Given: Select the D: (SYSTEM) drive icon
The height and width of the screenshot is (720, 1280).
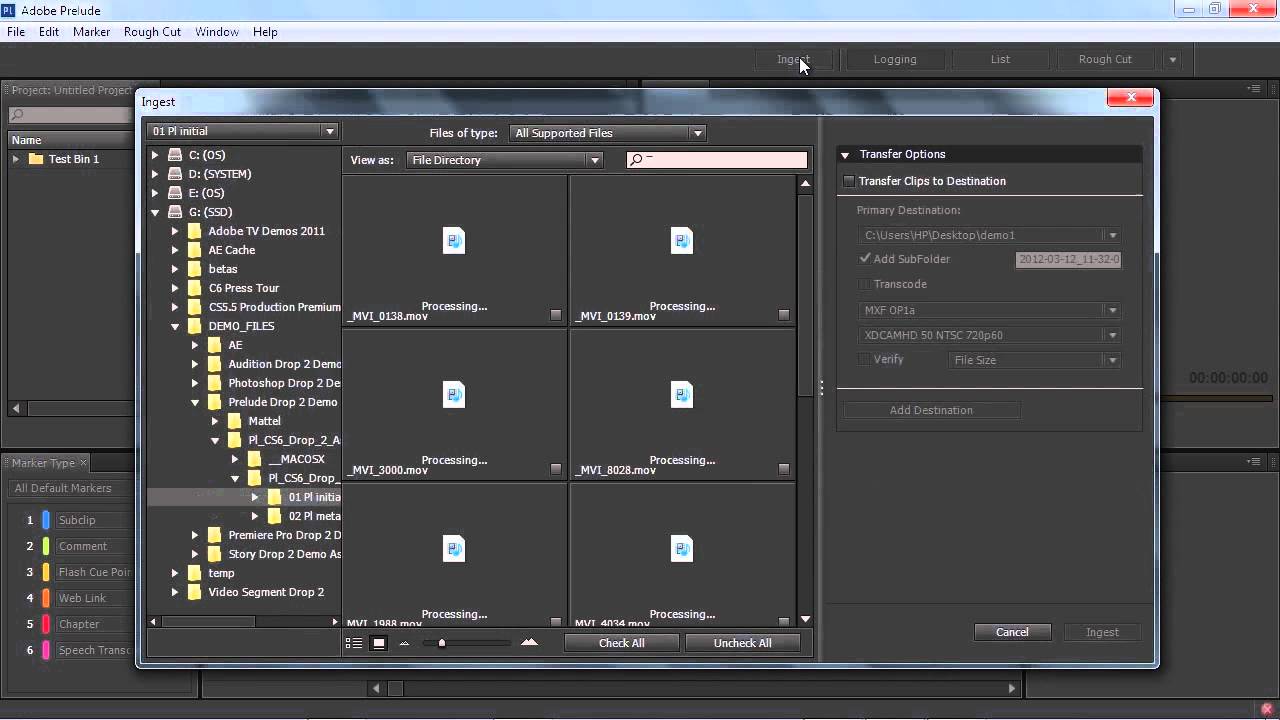Looking at the screenshot, I should coord(175,174).
